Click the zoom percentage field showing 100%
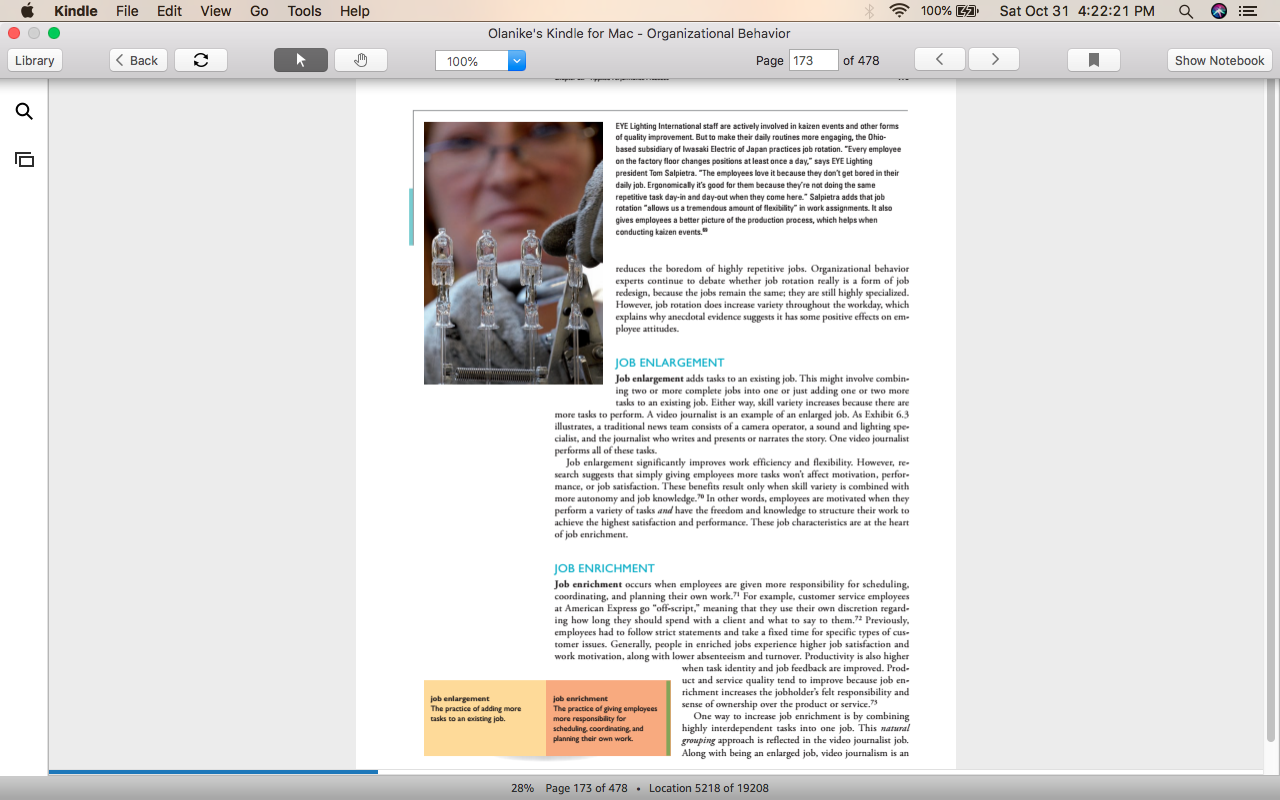Image resolution: width=1280 pixels, height=800 pixels. pyautogui.click(x=472, y=61)
